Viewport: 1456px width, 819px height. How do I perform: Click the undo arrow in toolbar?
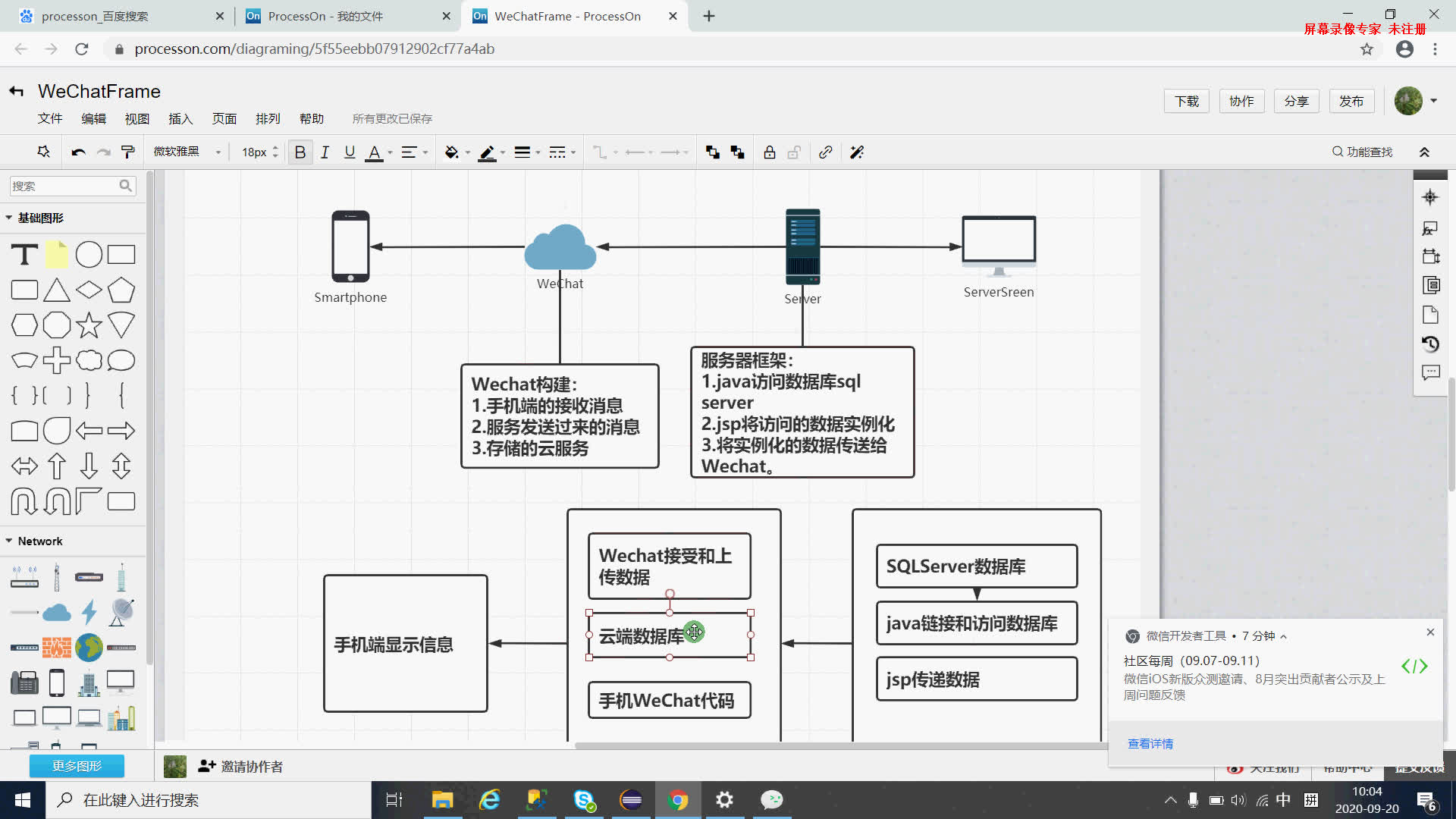[x=78, y=152]
